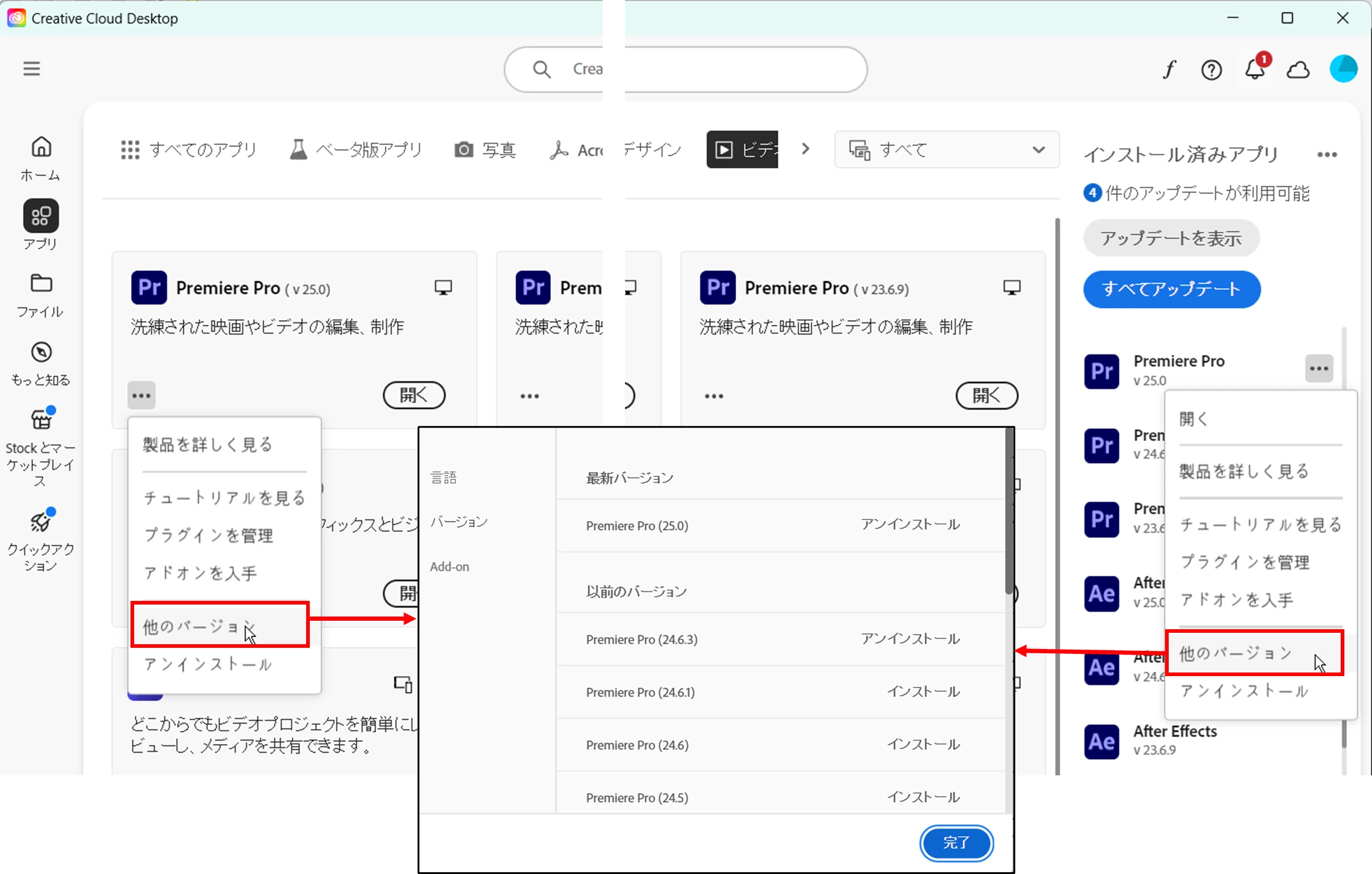Image resolution: width=1372 pixels, height=874 pixels.
Task: Click the すべてアップデート button
Action: tap(1171, 289)
